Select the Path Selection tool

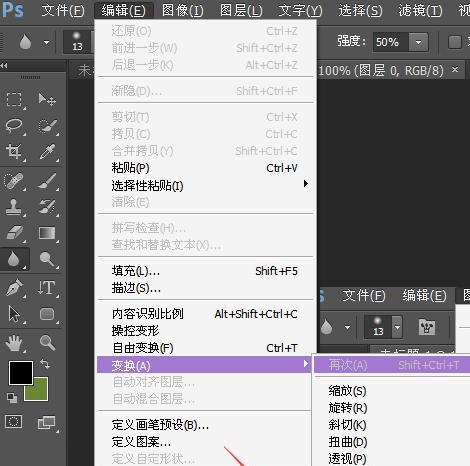[14, 314]
